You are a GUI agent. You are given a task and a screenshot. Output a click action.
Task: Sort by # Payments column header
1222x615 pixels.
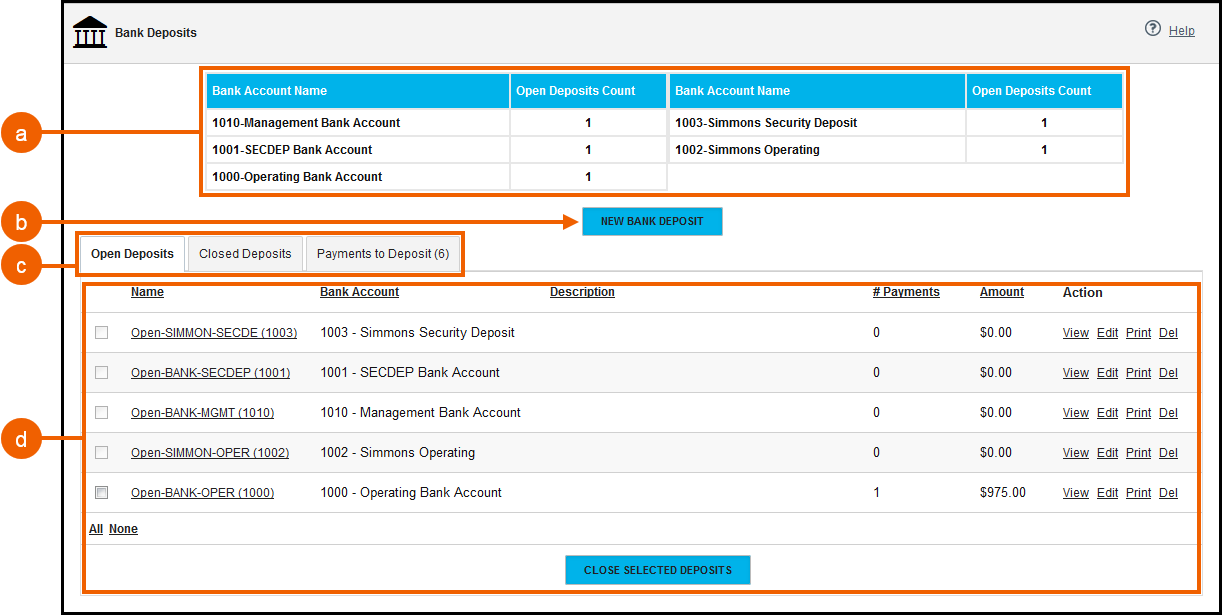pos(906,292)
